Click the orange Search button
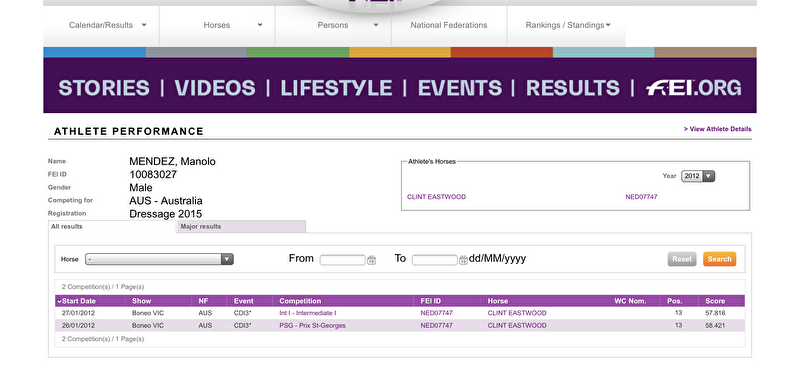The height and width of the screenshot is (369, 800). coord(719,259)
